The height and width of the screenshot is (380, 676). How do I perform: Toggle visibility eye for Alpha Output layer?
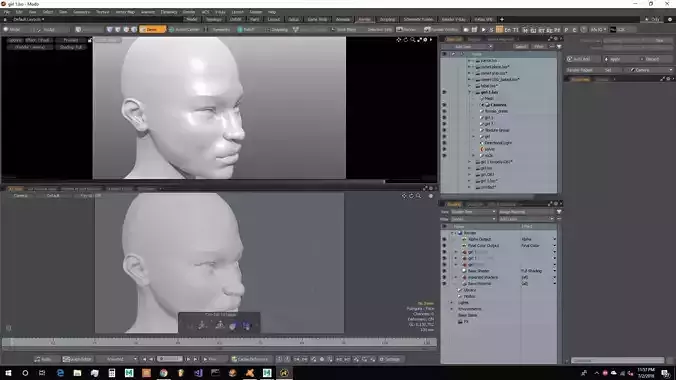(x=444, y=239)
